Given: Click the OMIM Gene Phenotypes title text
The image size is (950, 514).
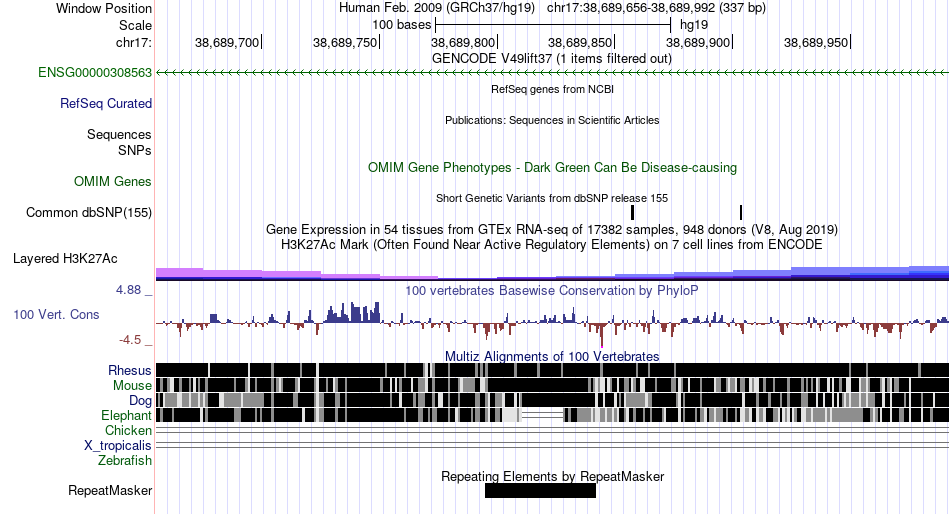Looking at the screenshot, I should pyautogui.click(x=553, y=168).
